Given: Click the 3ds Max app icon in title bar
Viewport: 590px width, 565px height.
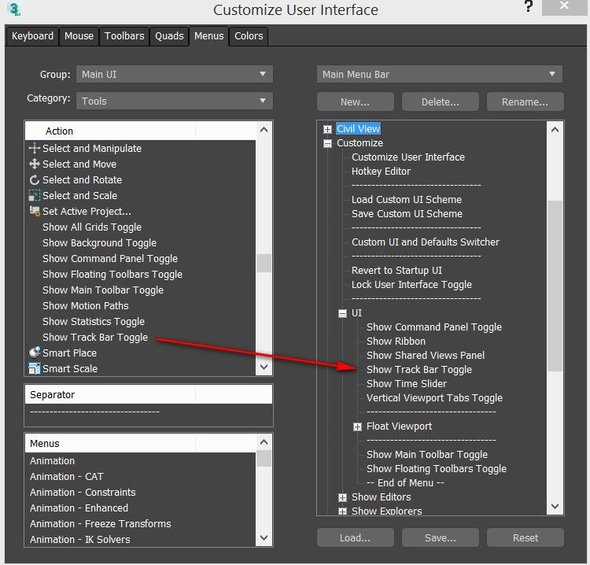Looking at the screenshot, I should (14, 9).
